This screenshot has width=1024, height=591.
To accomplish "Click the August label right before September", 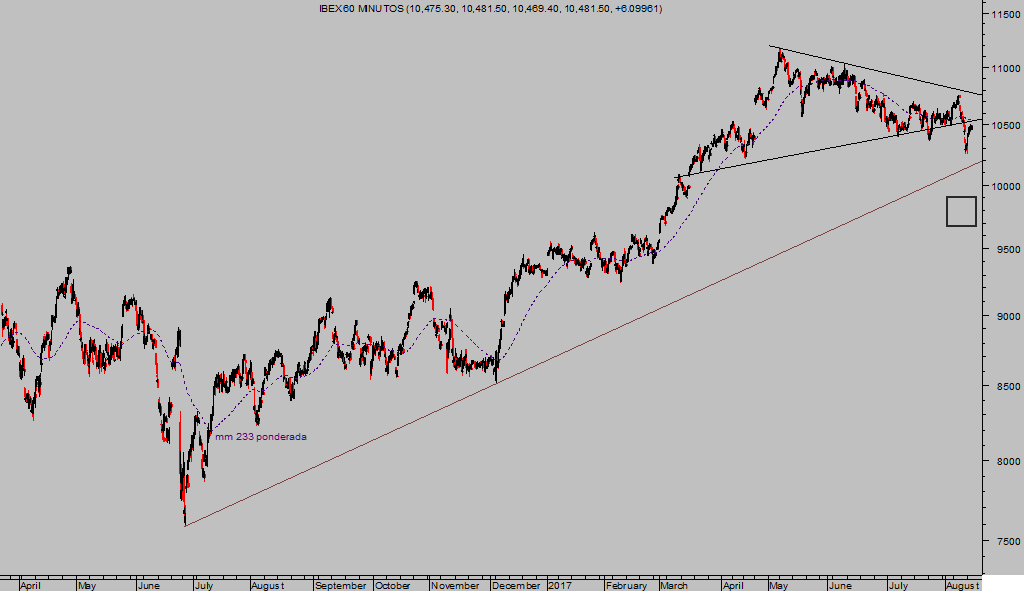I will pyautogui.click(x=267, y=585).
